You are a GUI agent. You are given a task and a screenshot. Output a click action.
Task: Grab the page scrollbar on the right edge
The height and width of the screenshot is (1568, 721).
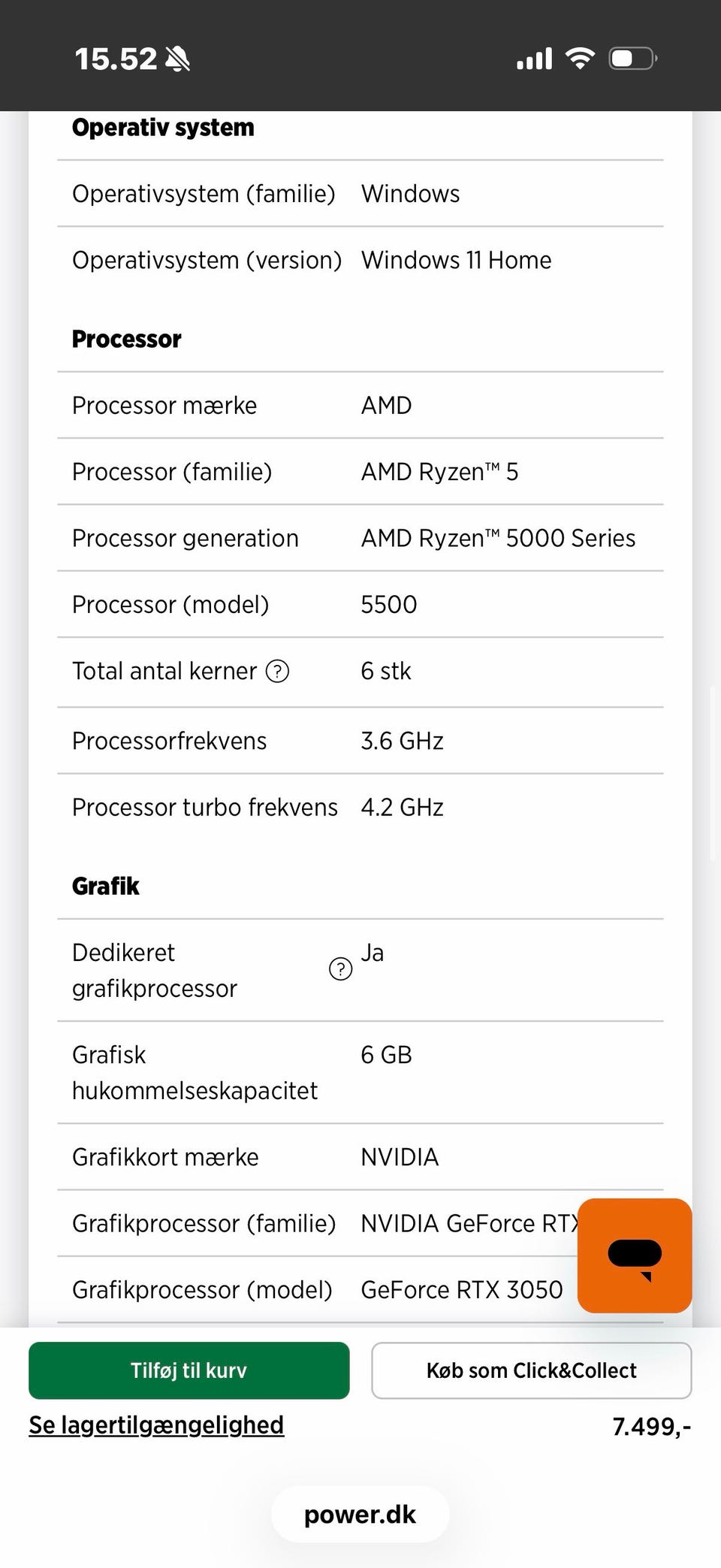712,774
